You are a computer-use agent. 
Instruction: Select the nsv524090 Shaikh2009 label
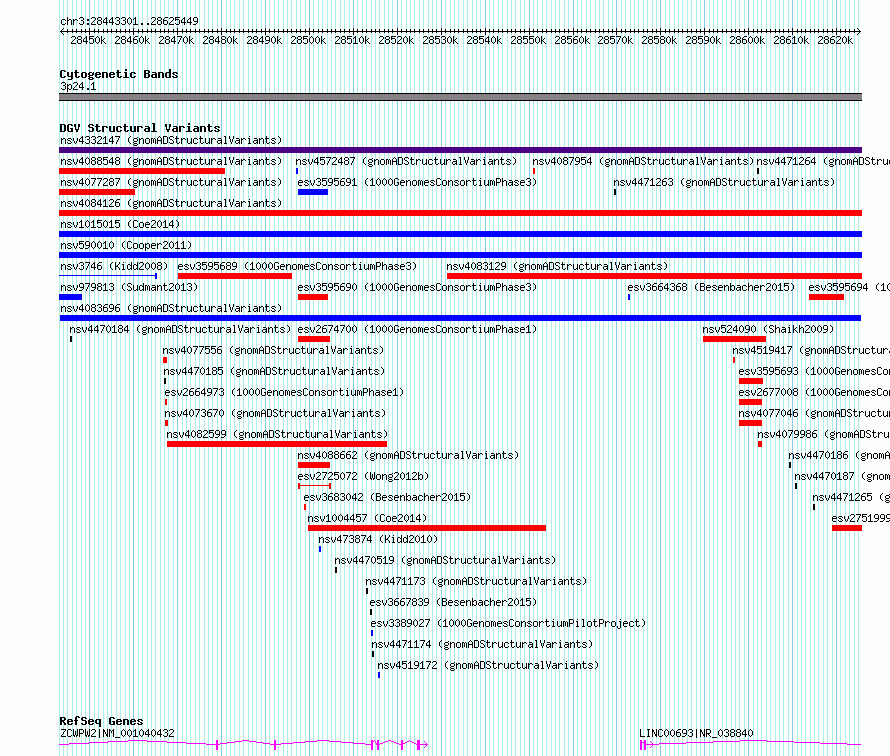point(768,329)
